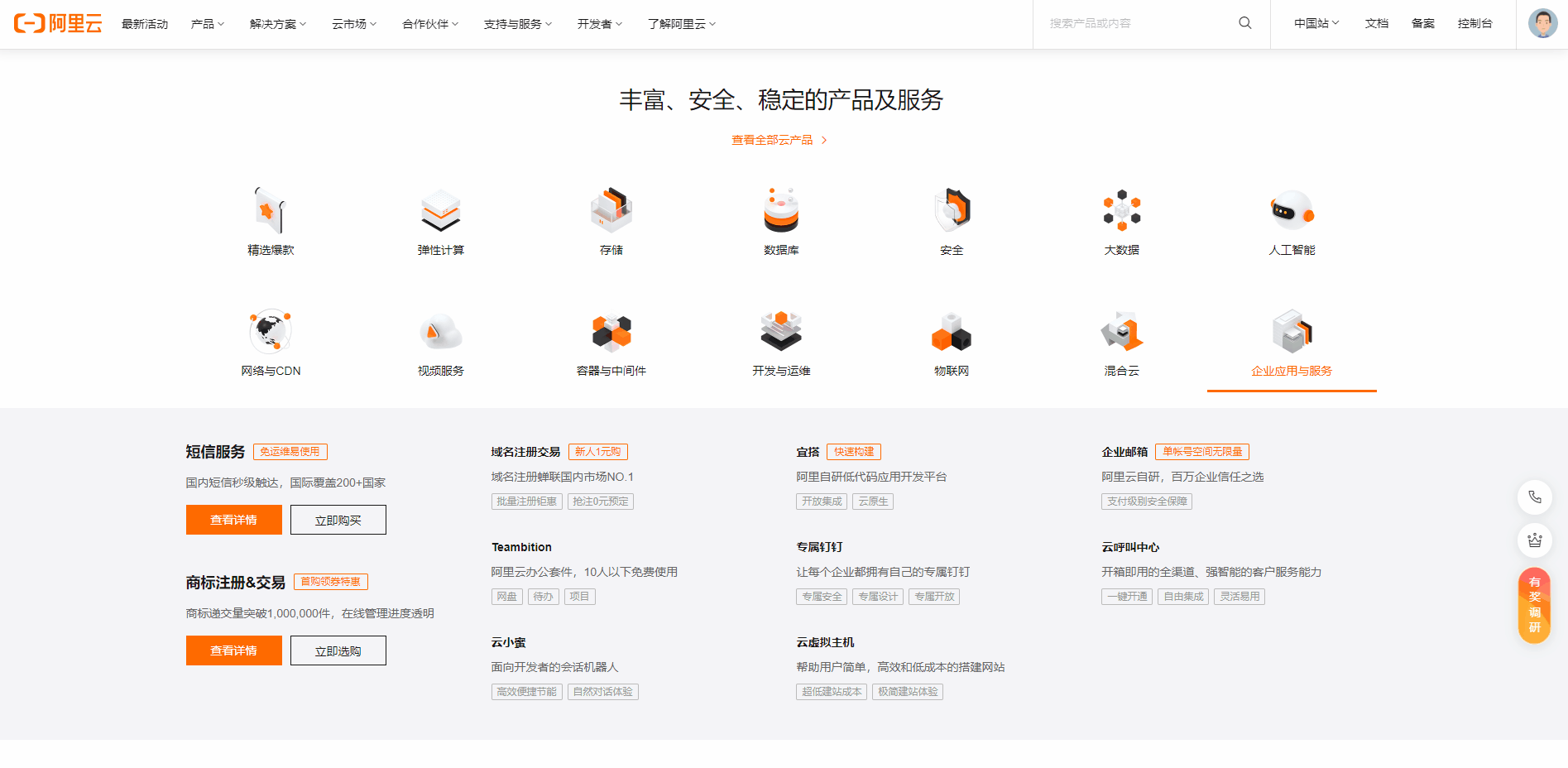Switch to the 企业应用与服务 tab
This screenshot has width=1568, height=768.
[1291, 371]
